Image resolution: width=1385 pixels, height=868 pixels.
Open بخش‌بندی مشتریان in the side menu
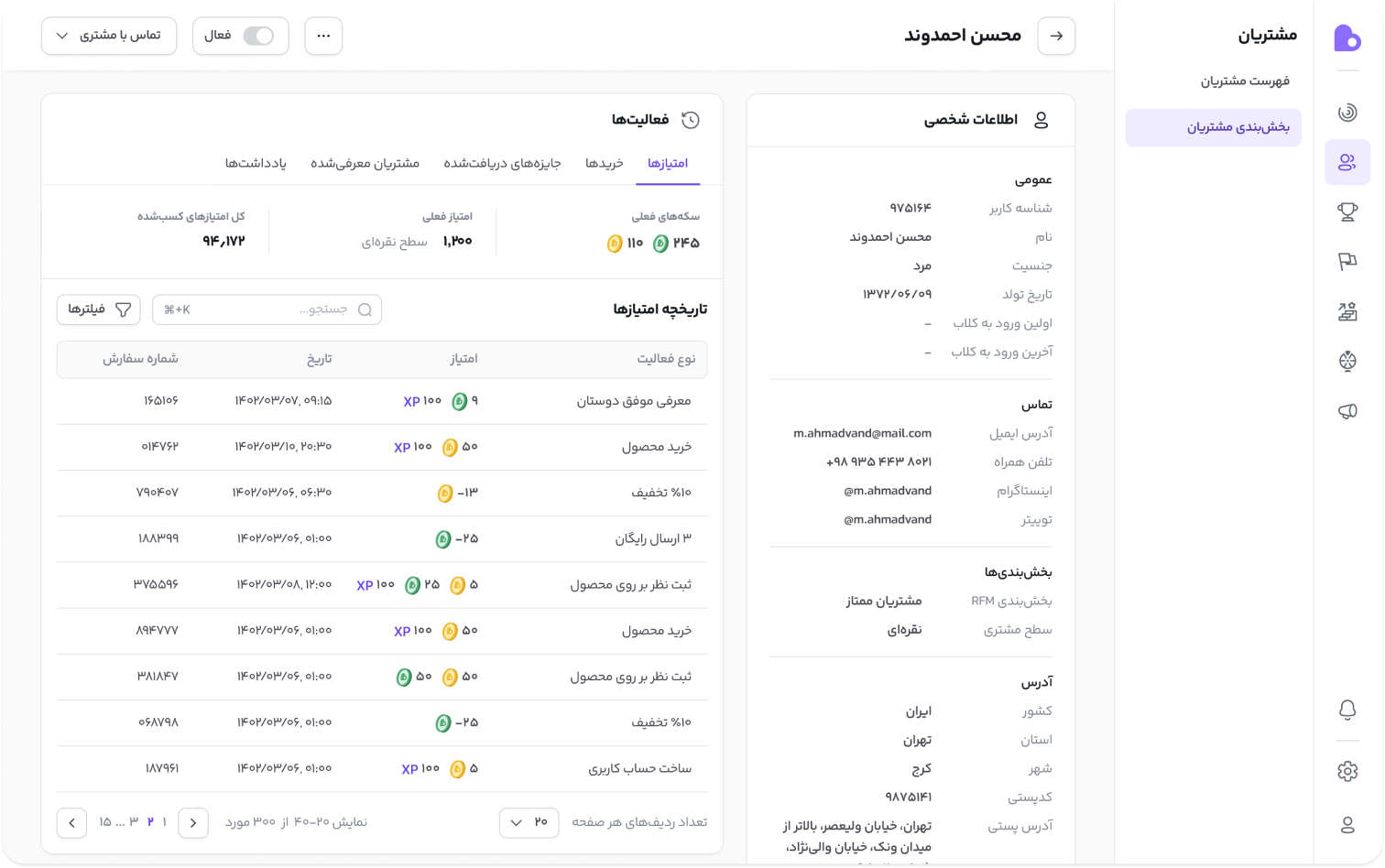click(x=1214, y=127)
